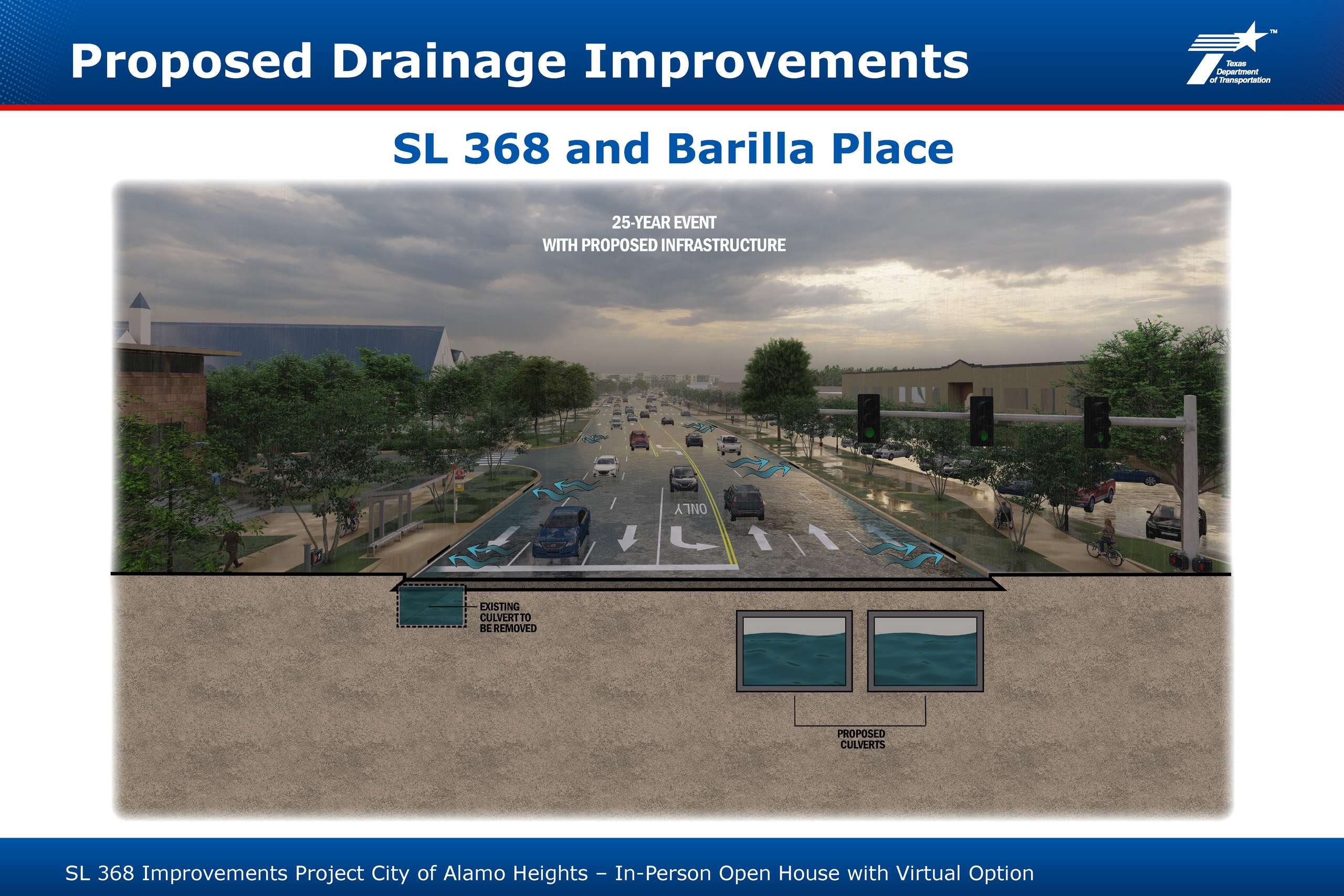
Task: Click the bicyclist on the right sidewalk
Action: pos(1106,543)
